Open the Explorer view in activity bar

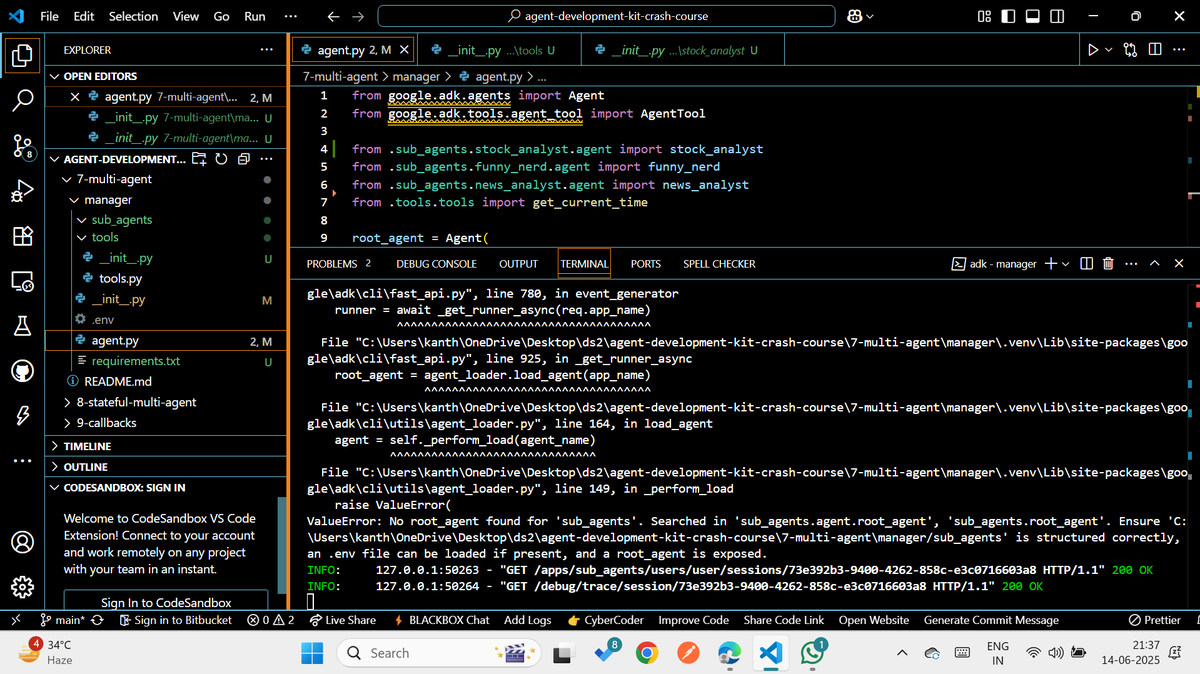click(x=22, y=55)
